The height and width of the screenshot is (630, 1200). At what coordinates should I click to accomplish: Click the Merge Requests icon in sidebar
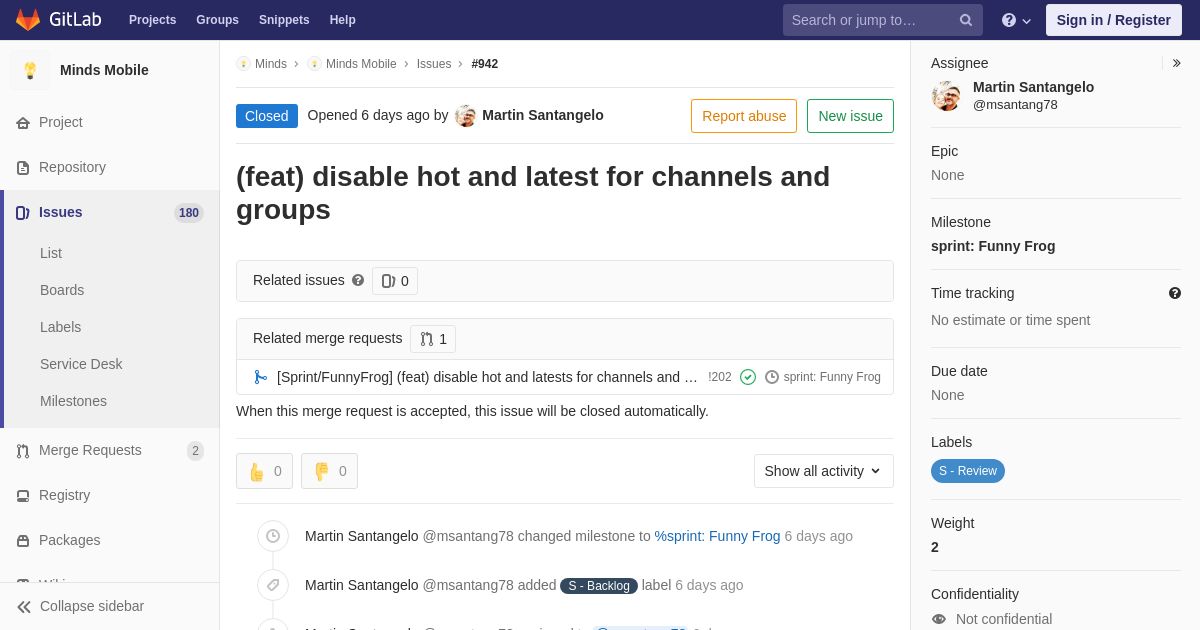pos(23,451)
